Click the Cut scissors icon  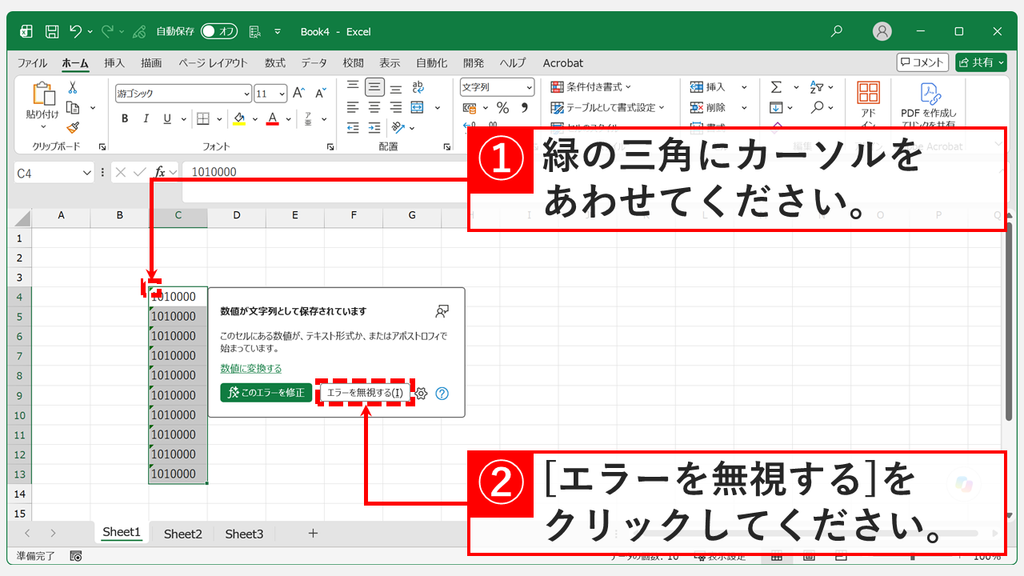(72, 88)
